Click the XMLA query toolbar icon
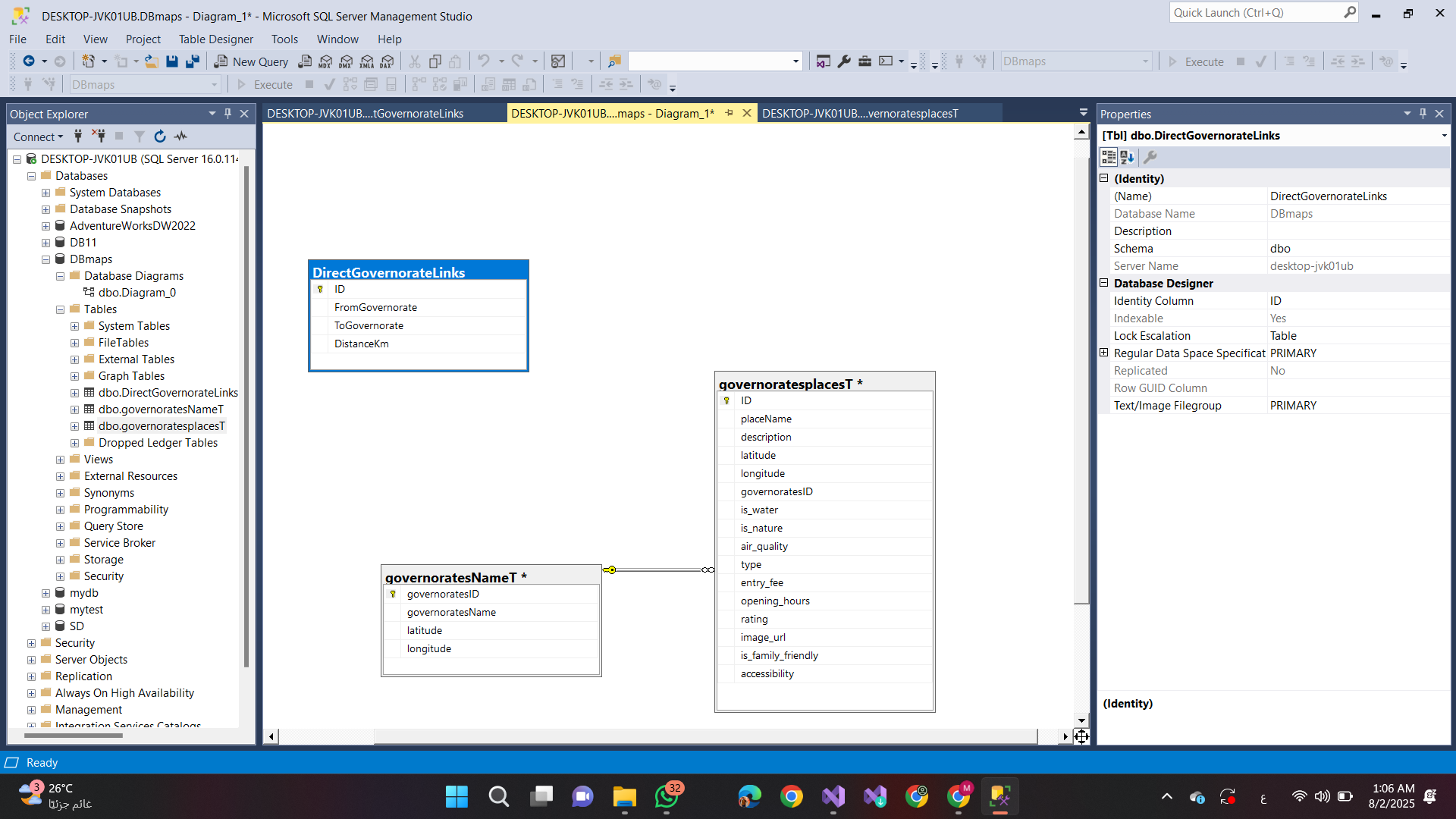This screenshot has width=1456, height=819. [x=367, y=61]
